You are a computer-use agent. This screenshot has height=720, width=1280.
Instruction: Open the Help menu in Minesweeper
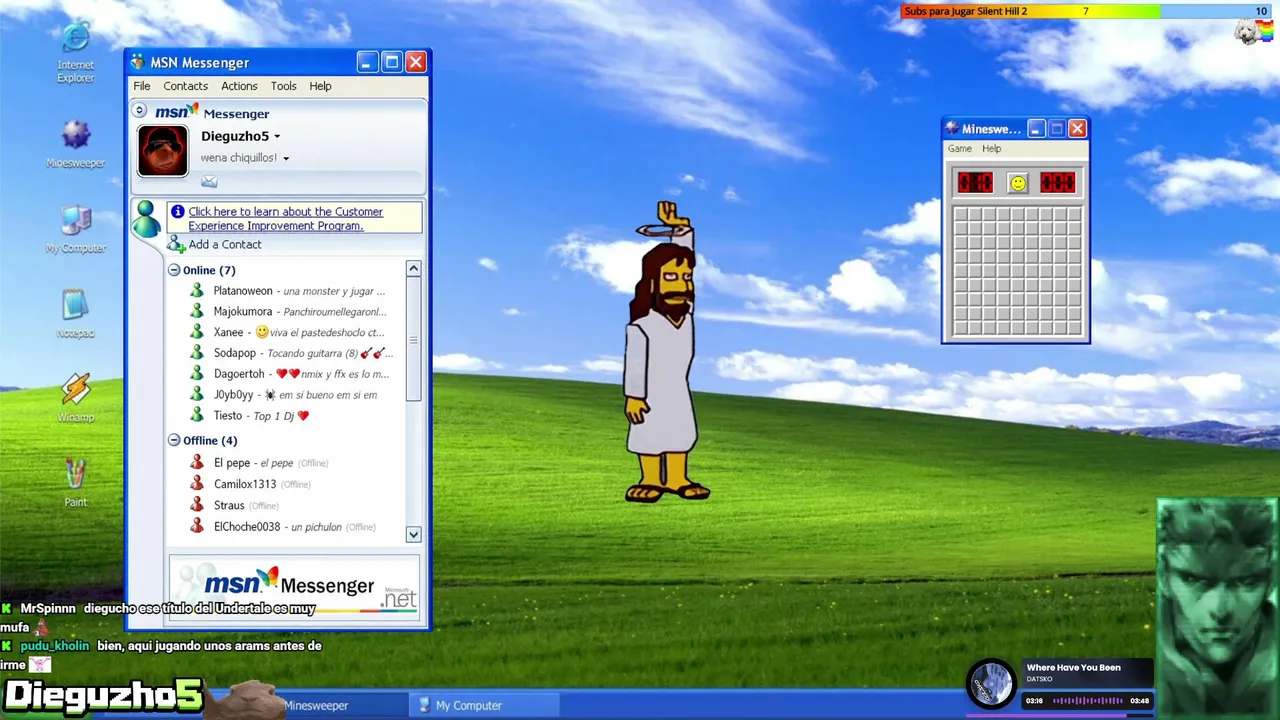[x=991, y=149]
